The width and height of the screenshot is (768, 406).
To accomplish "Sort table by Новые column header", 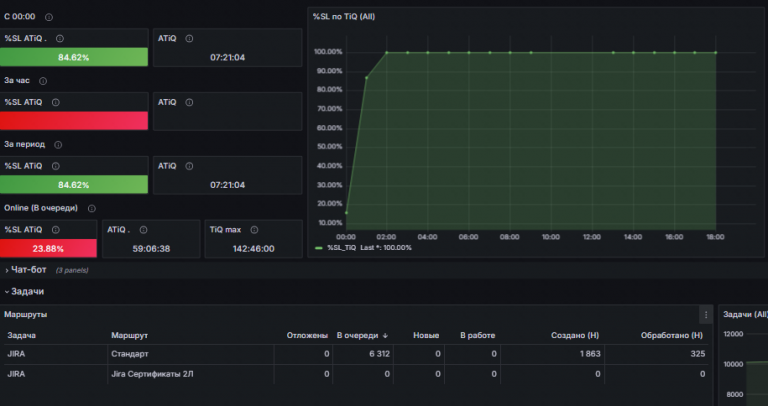I will (x=426, y=335).
